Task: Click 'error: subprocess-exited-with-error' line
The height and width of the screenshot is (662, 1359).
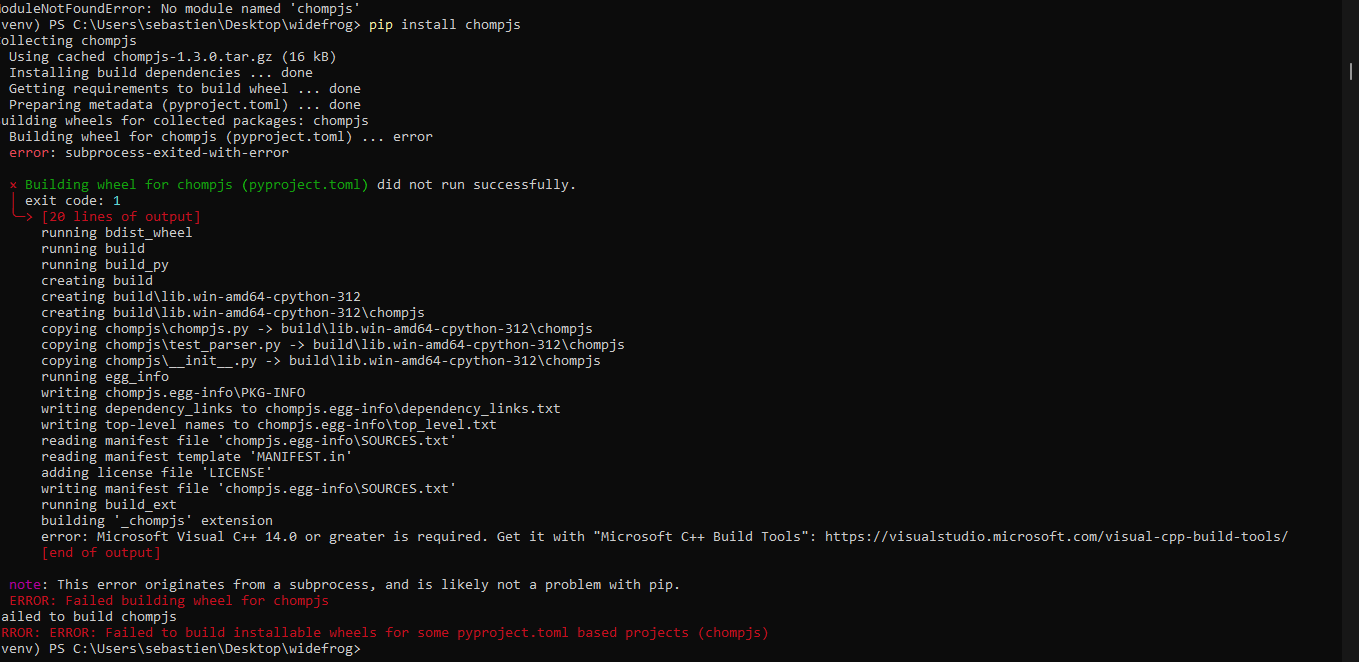Action: coord(149,153)
